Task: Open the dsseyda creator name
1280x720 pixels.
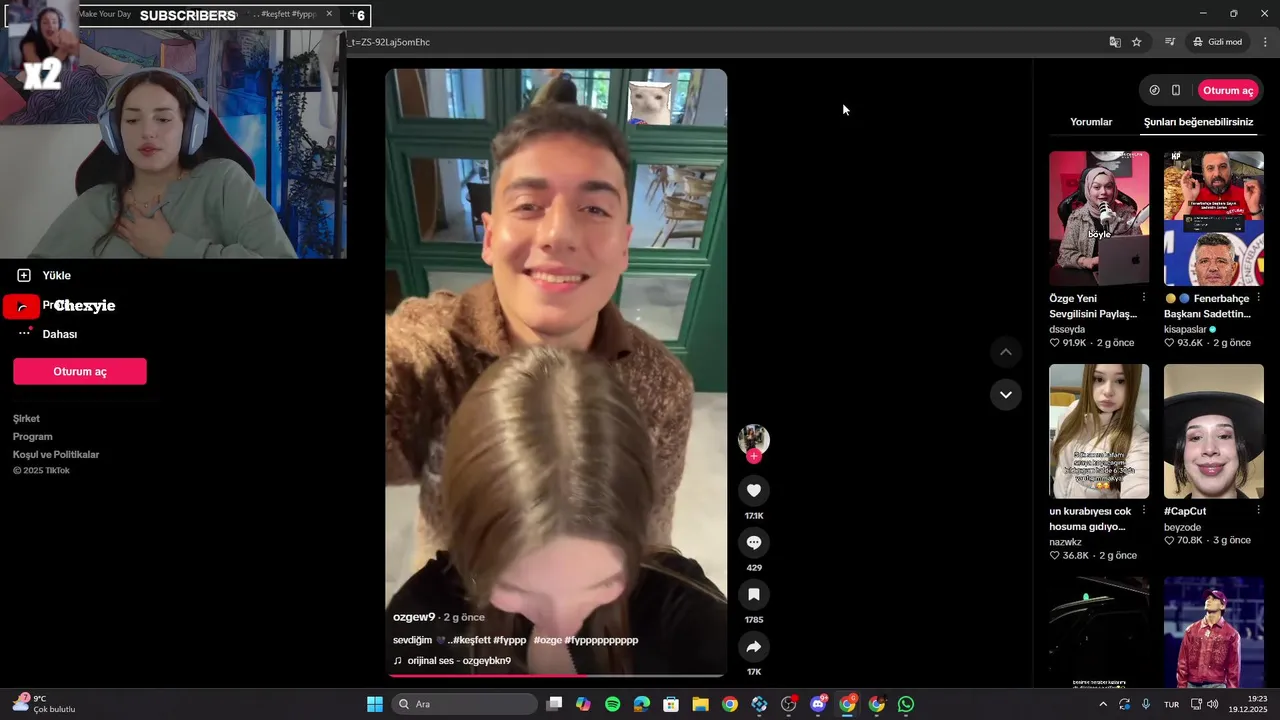Action: pos(1067,329)
